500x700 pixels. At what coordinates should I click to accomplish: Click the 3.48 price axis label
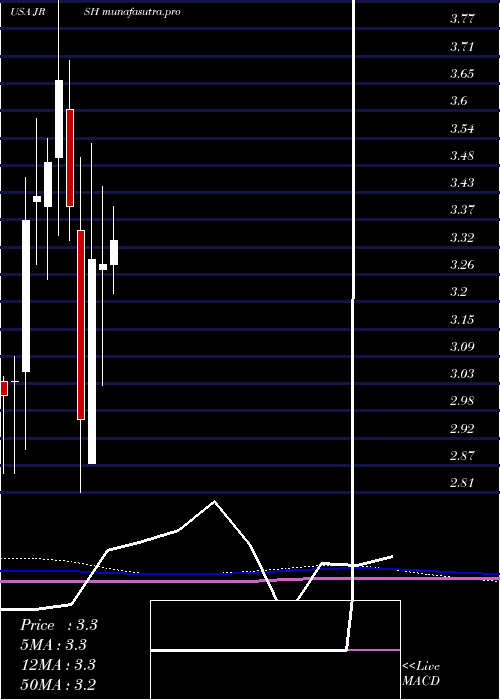462,156
